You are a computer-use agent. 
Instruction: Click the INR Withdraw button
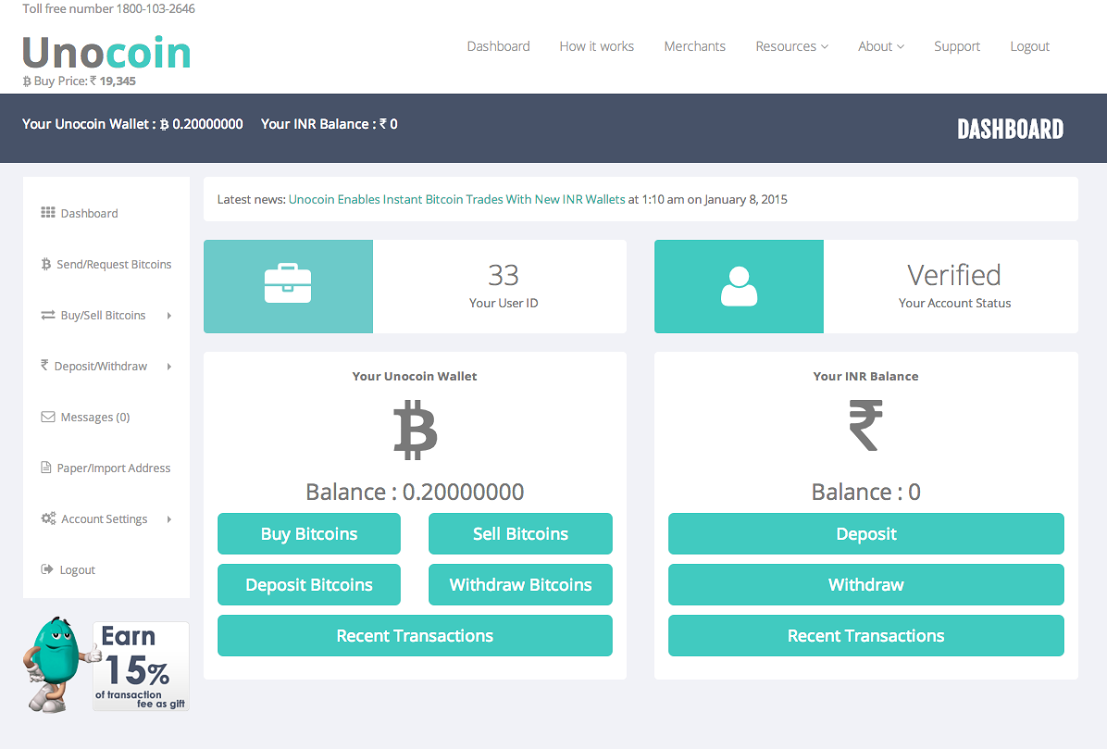(x=866, y=585)
